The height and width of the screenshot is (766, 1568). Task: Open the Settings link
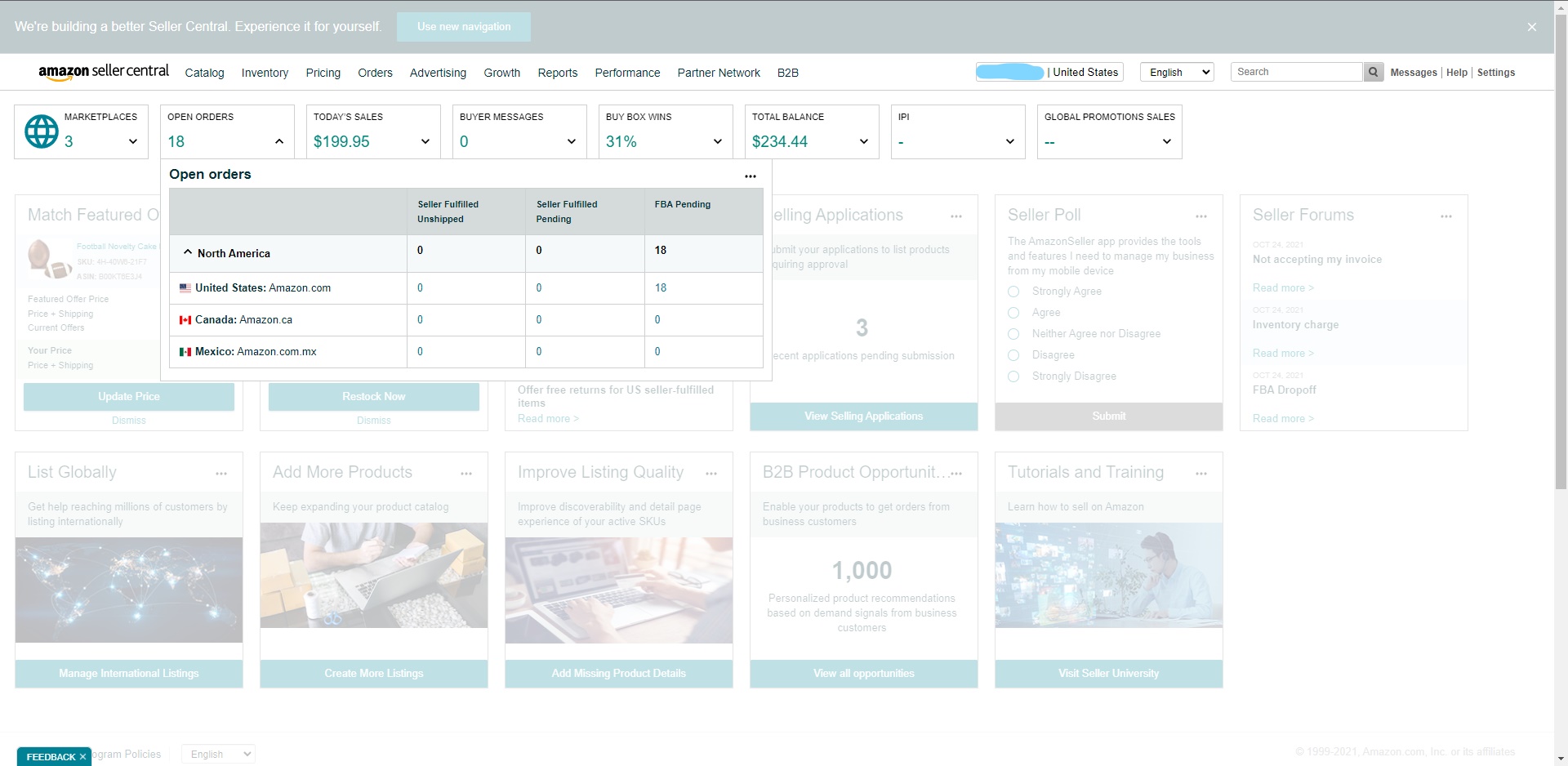1496,73
